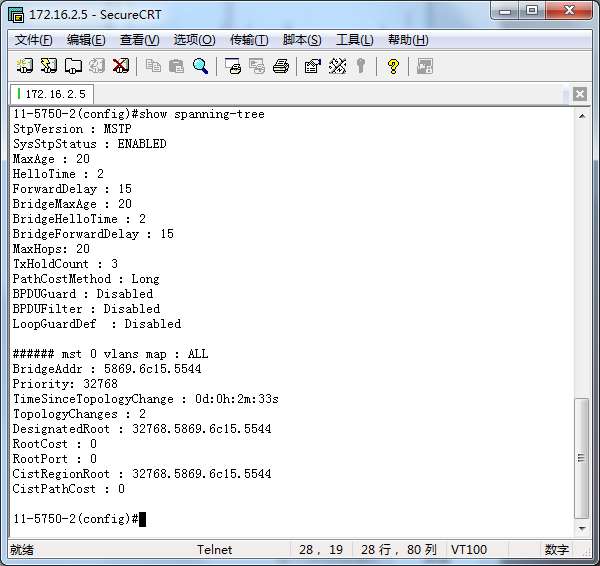Click the Paste toolbar icon

[x=177, y=66]
